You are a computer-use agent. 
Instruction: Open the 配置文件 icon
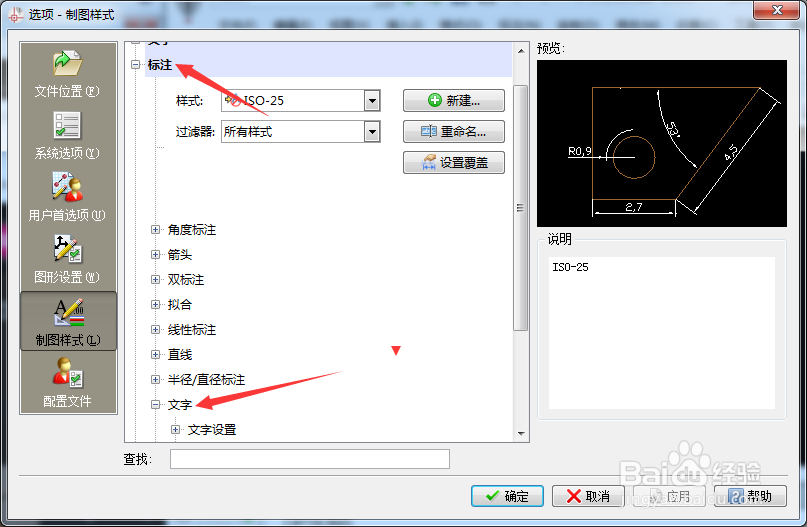67,373
